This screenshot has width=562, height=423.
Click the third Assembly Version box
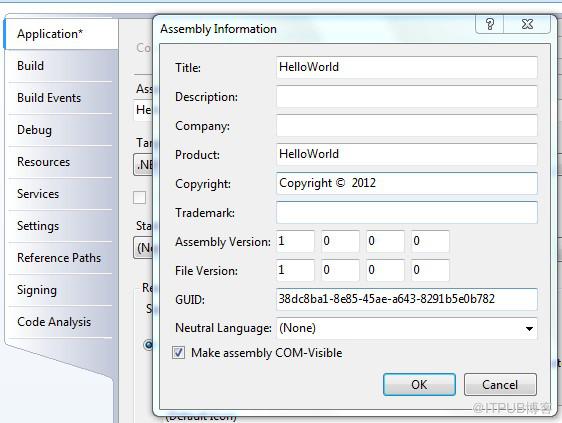[386, 241]
